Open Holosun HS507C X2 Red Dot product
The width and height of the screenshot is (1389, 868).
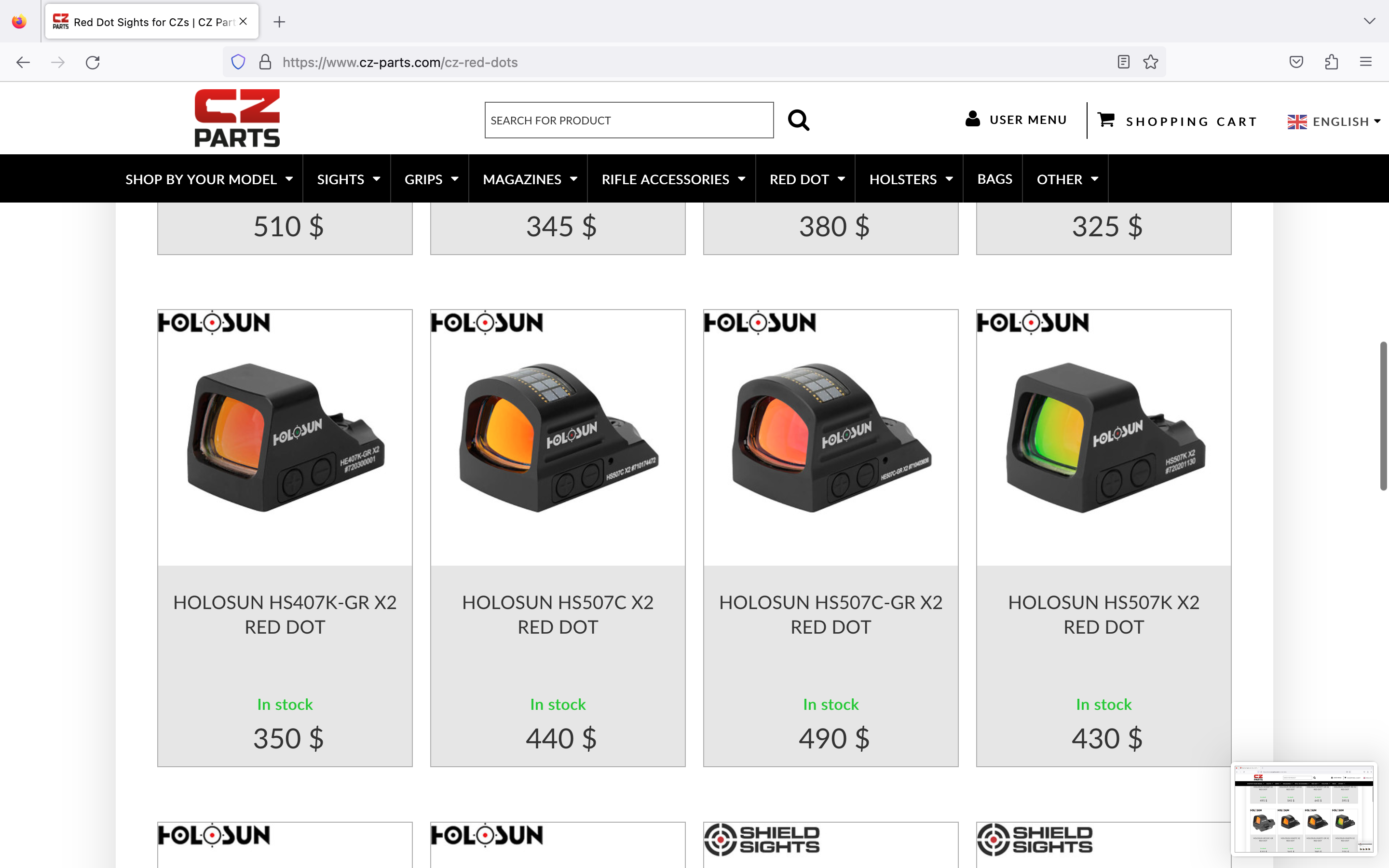pyautogui.click(x=558, y=614)
